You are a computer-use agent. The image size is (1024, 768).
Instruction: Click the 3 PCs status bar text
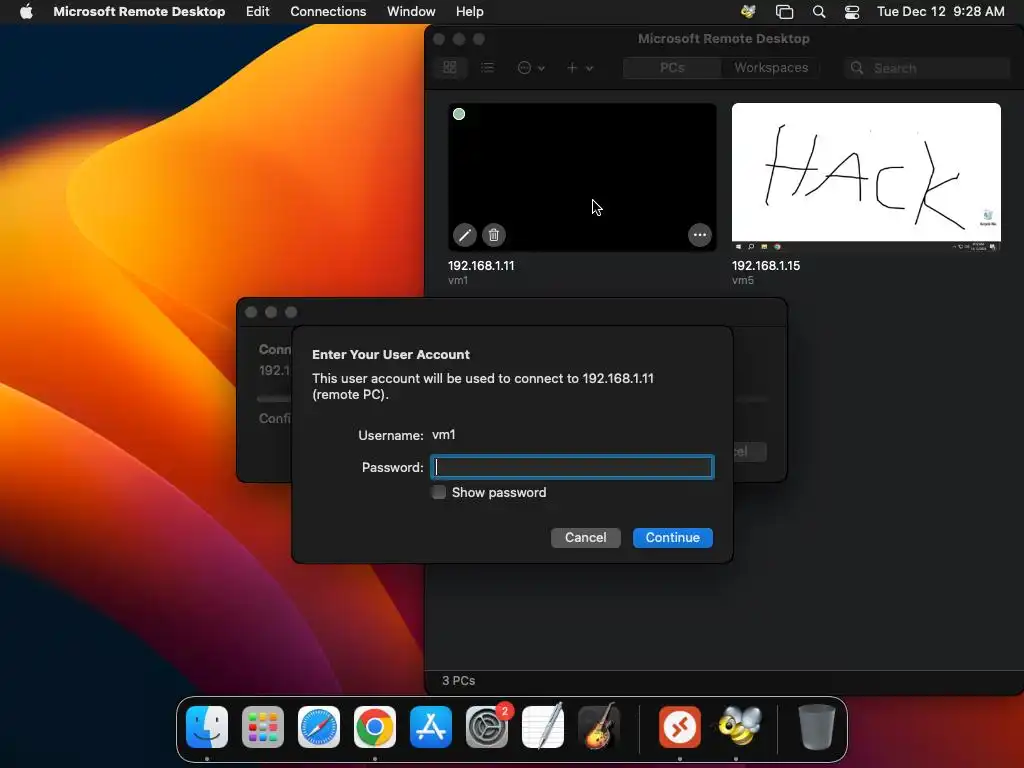click(458, 680)
